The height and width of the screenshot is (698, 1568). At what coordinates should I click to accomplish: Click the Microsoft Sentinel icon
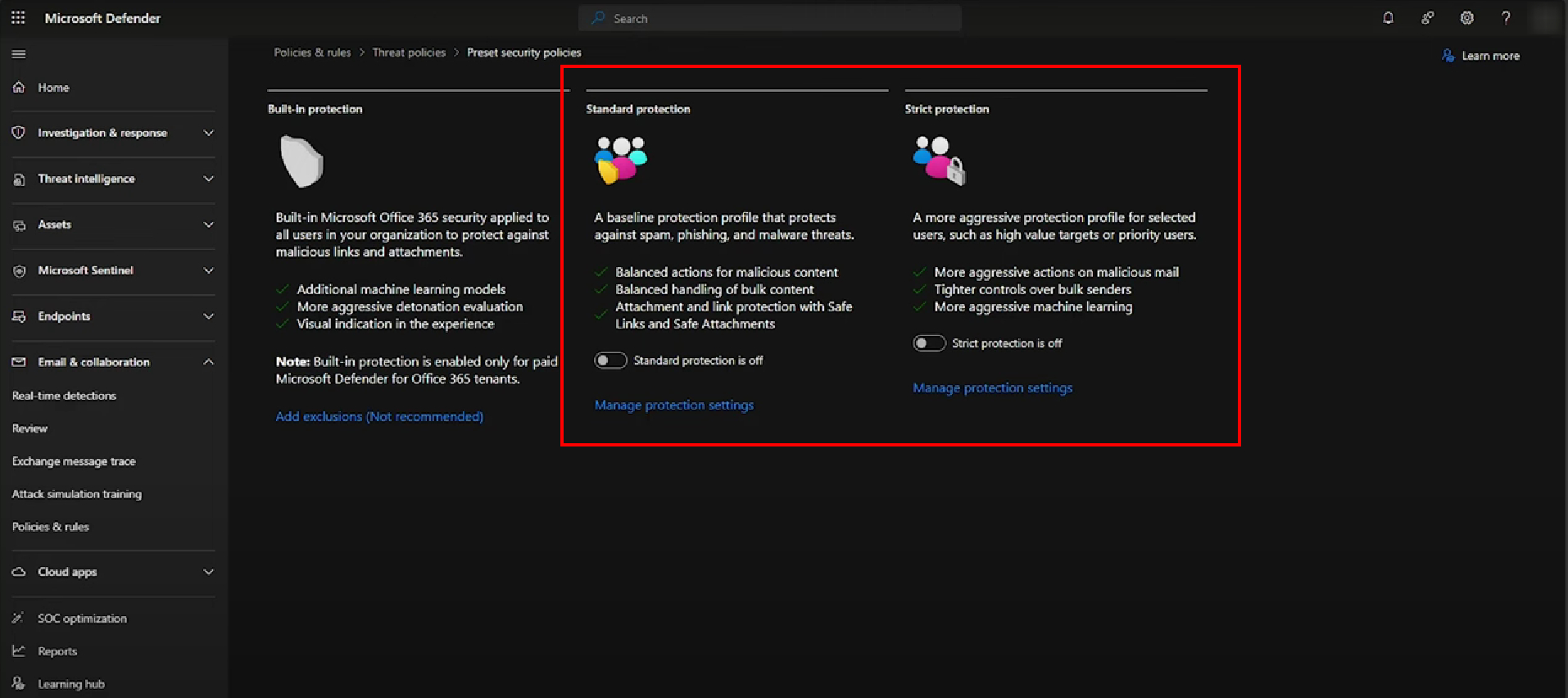(19, 270)
